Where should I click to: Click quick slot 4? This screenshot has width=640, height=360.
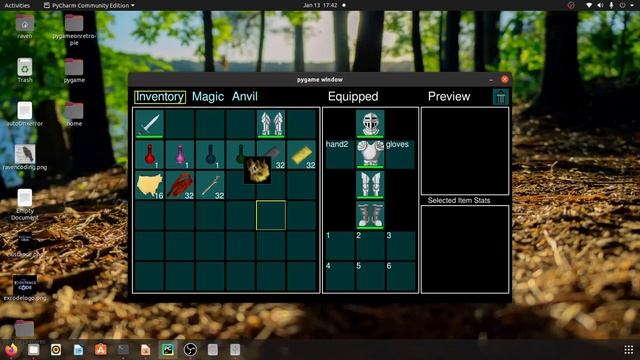click(340, 276)
